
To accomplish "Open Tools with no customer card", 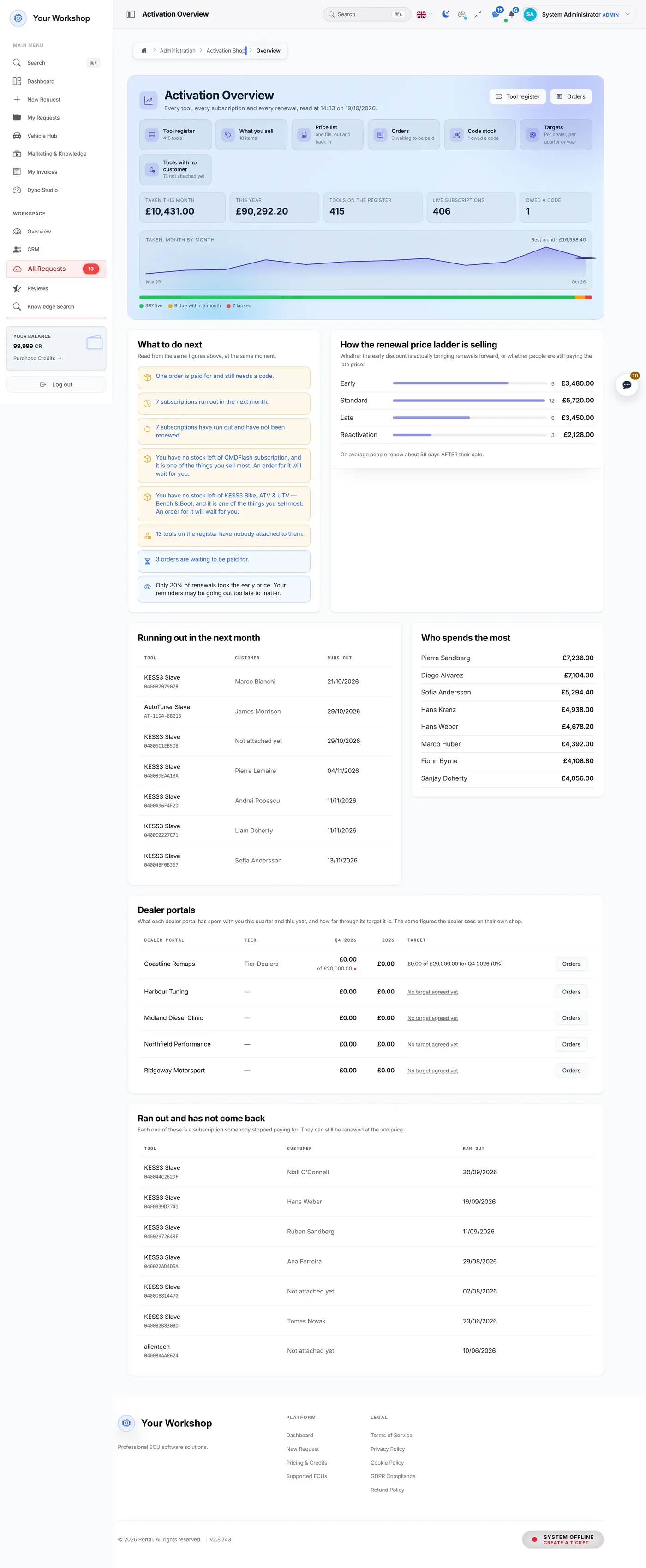I will [175, 169].
